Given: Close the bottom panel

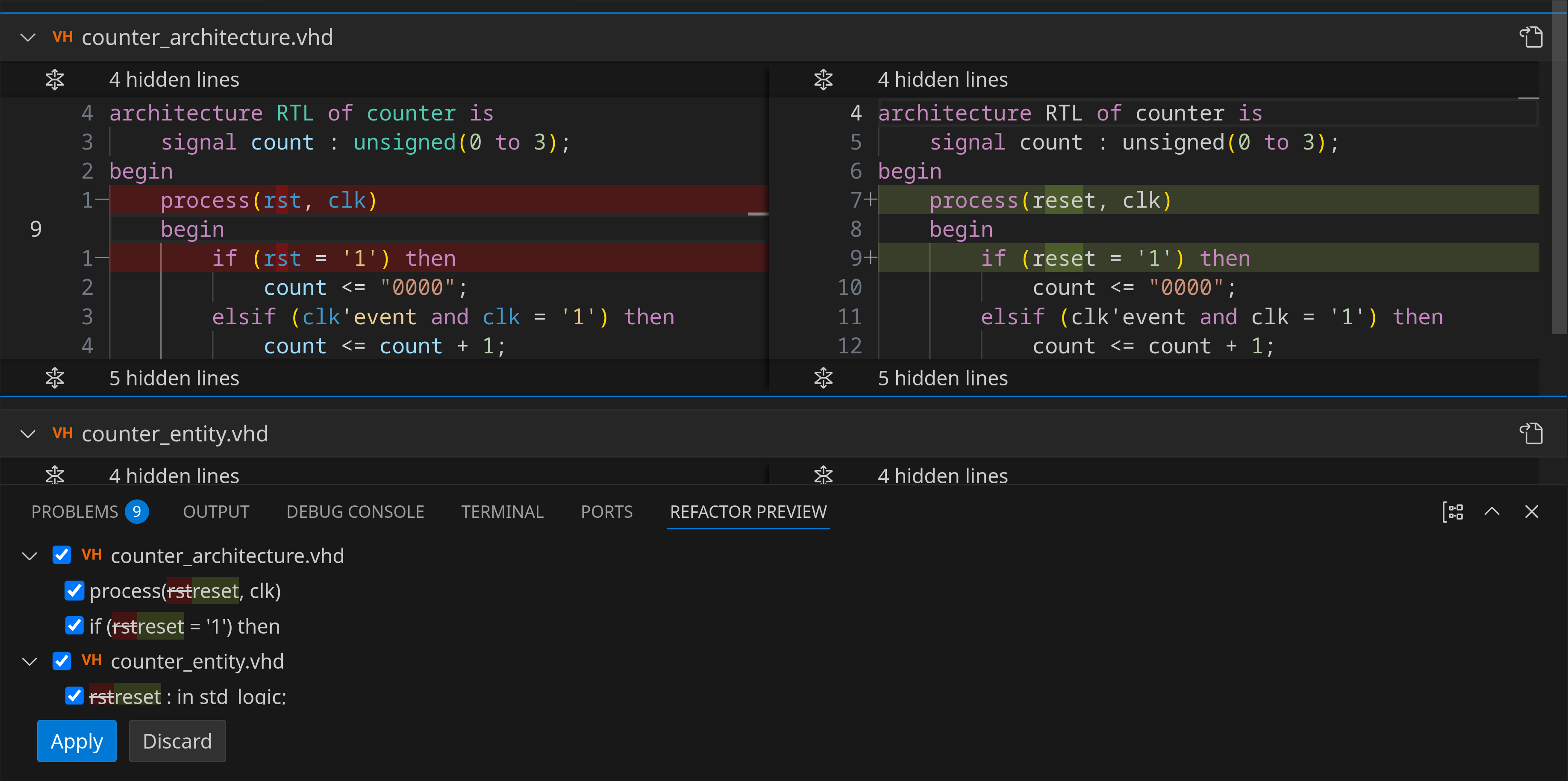Looking at the screenshot, I should pyautogui.click(x=1532, y=512).
